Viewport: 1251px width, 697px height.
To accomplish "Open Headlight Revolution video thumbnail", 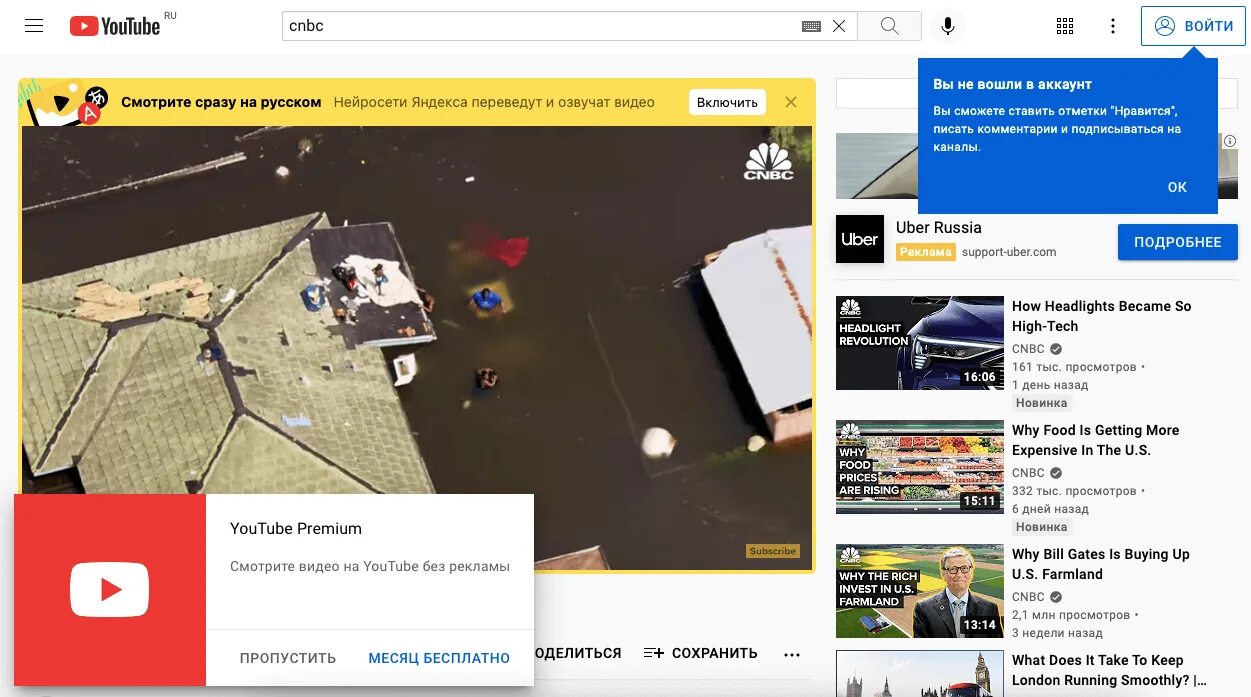I will [x=920, y=343].
